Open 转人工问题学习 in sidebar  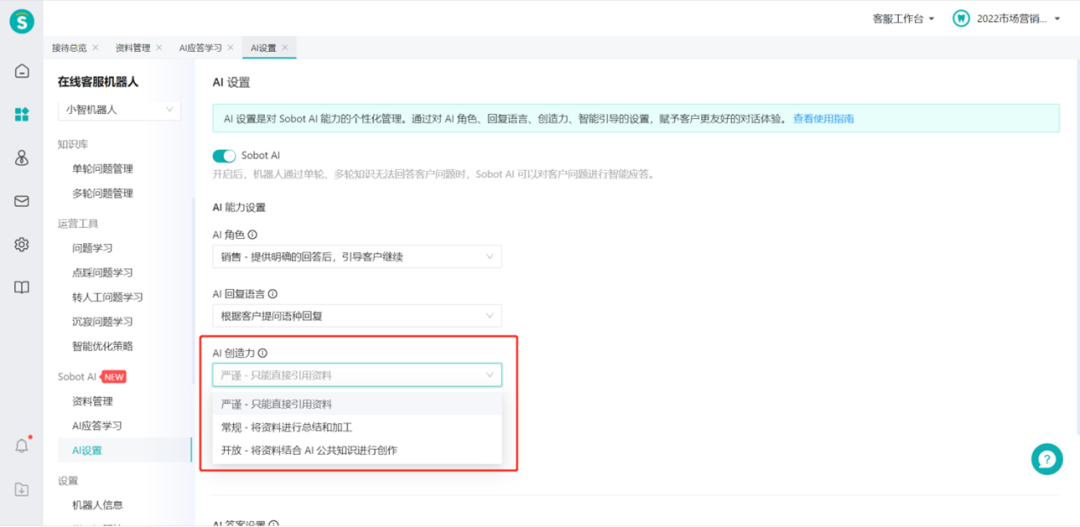[x=107, y=297]
